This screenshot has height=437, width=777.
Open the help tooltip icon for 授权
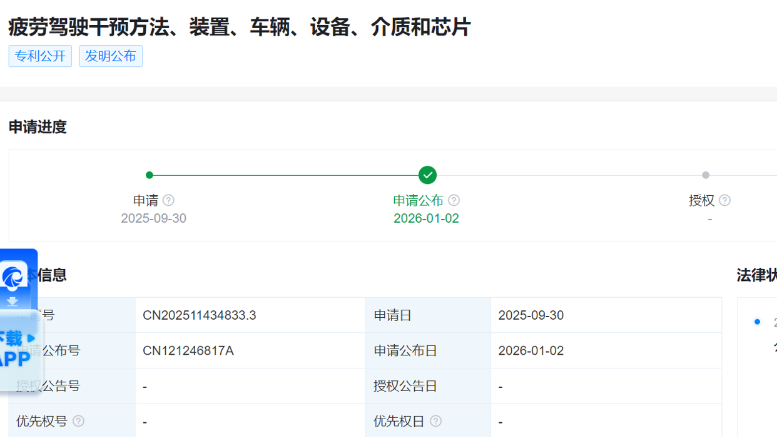tap(725, 200)
